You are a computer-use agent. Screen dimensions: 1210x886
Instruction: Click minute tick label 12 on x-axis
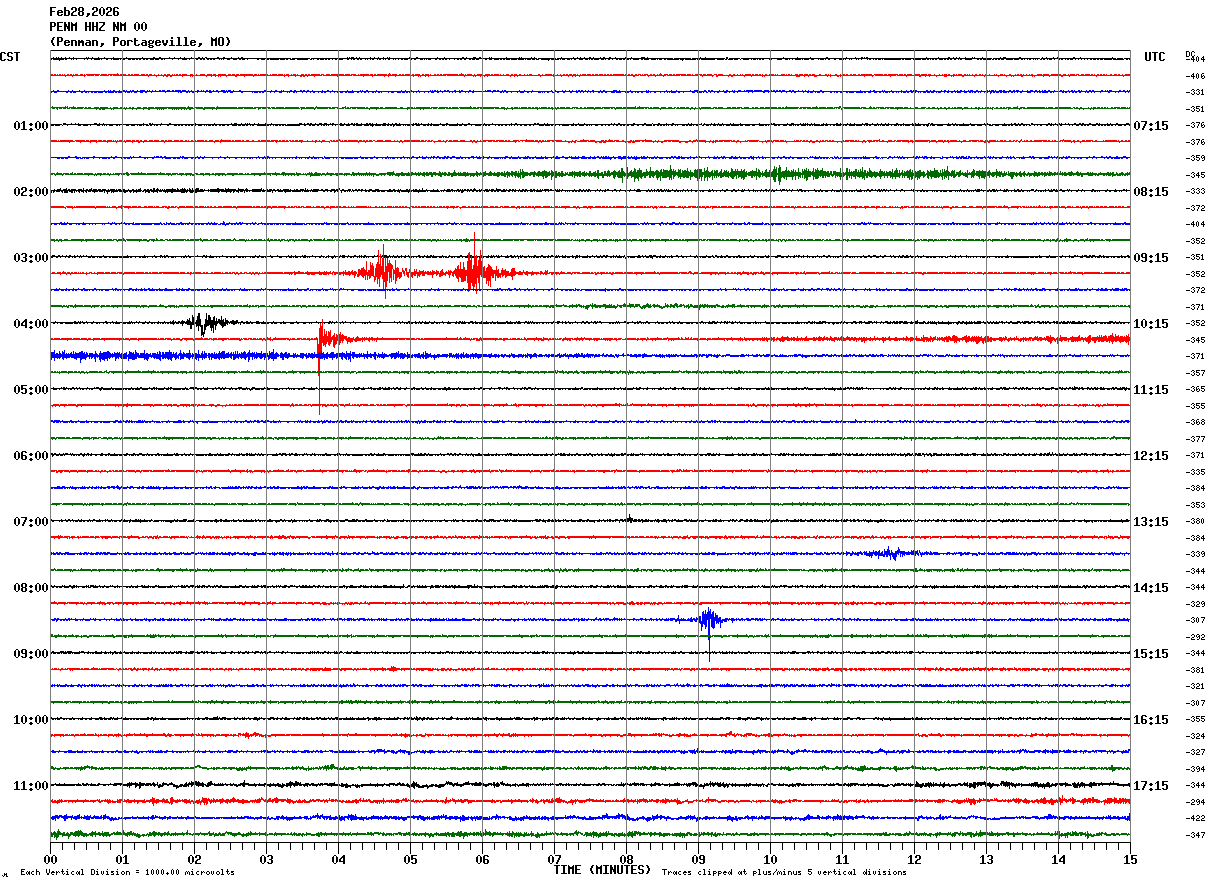914,859
